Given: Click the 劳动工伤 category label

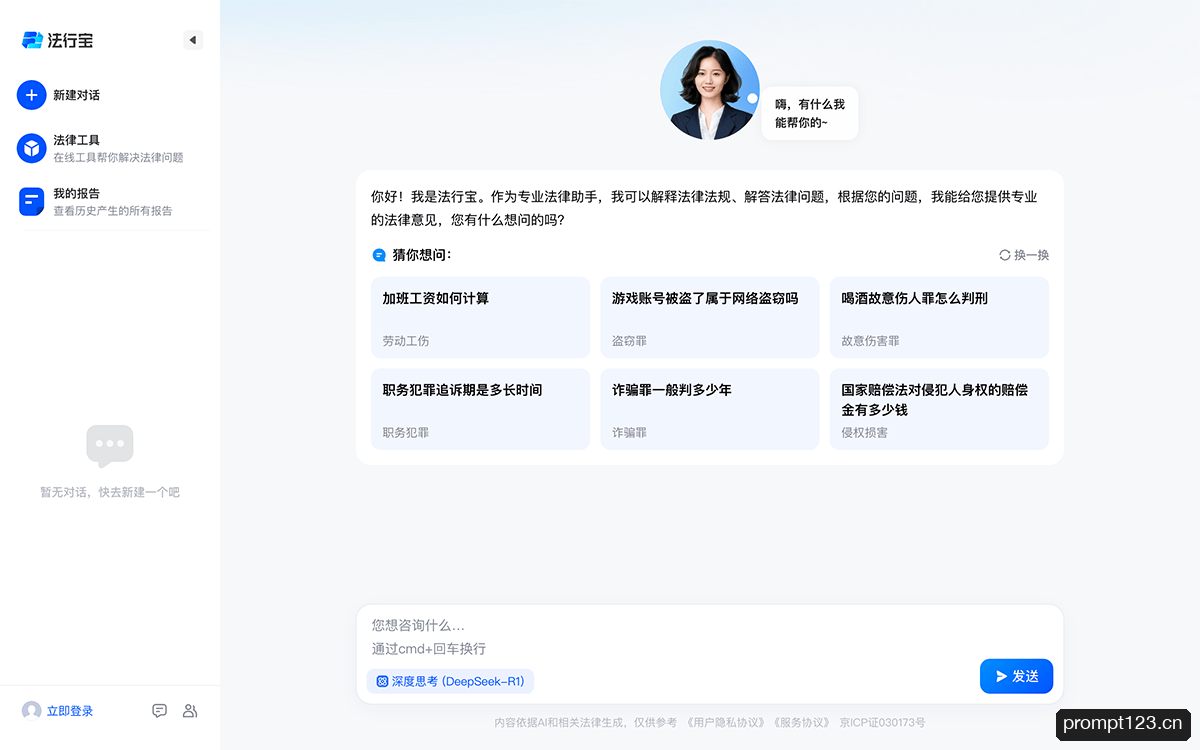Looking at the screenshot, I should point(406,341).
